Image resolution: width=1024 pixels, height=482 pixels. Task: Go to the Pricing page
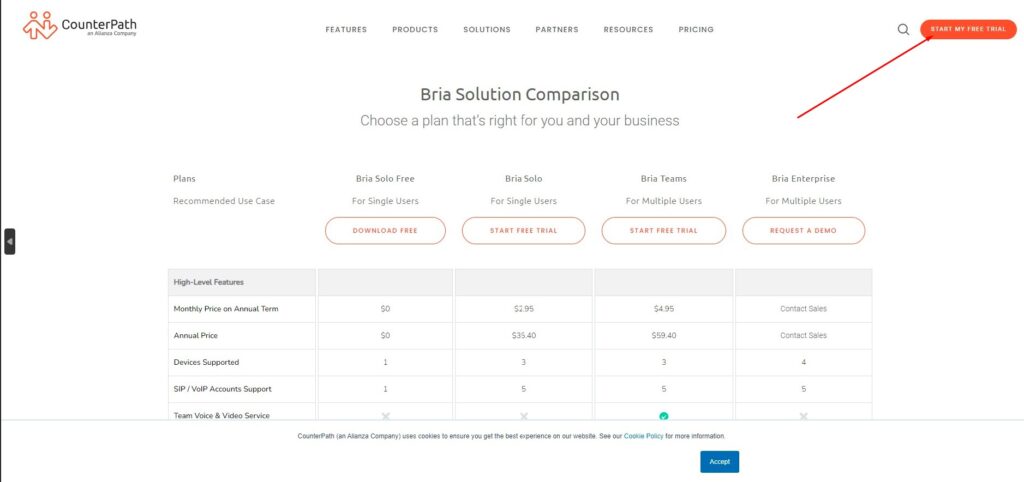coord(696,30)
